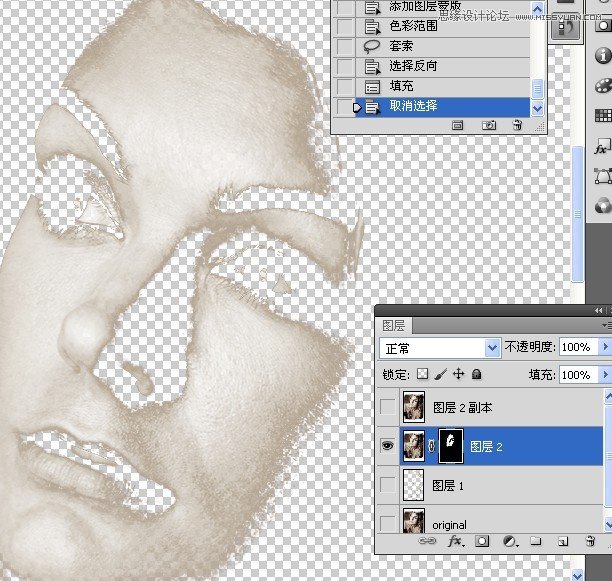This screenshot has height=581, width=612.
Task: Delete layer with Layers panel trash
Action: 590,541
